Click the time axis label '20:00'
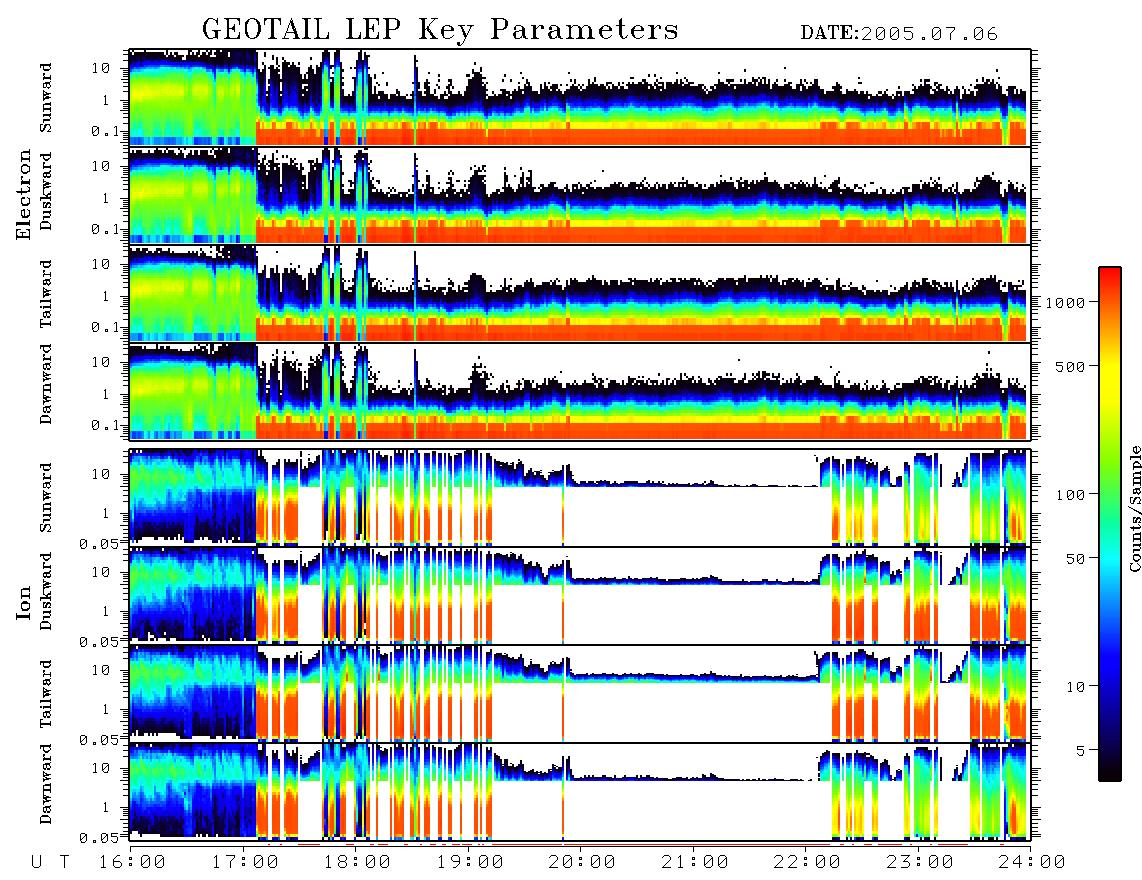Image resolution: width=1142 pixels, height=880 pixels. tap(582, 862)
